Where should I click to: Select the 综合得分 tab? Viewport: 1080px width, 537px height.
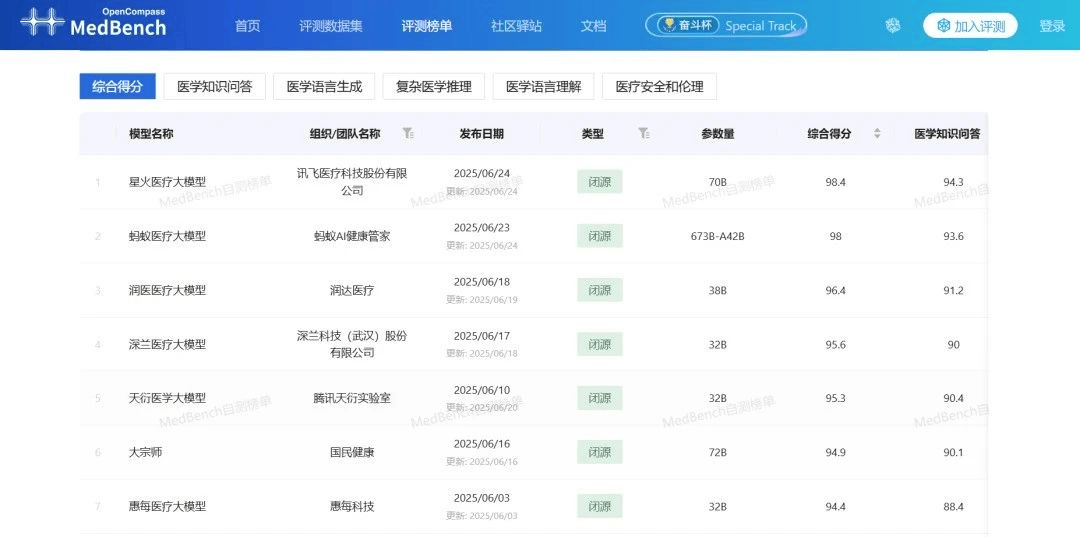coord(118,87)
